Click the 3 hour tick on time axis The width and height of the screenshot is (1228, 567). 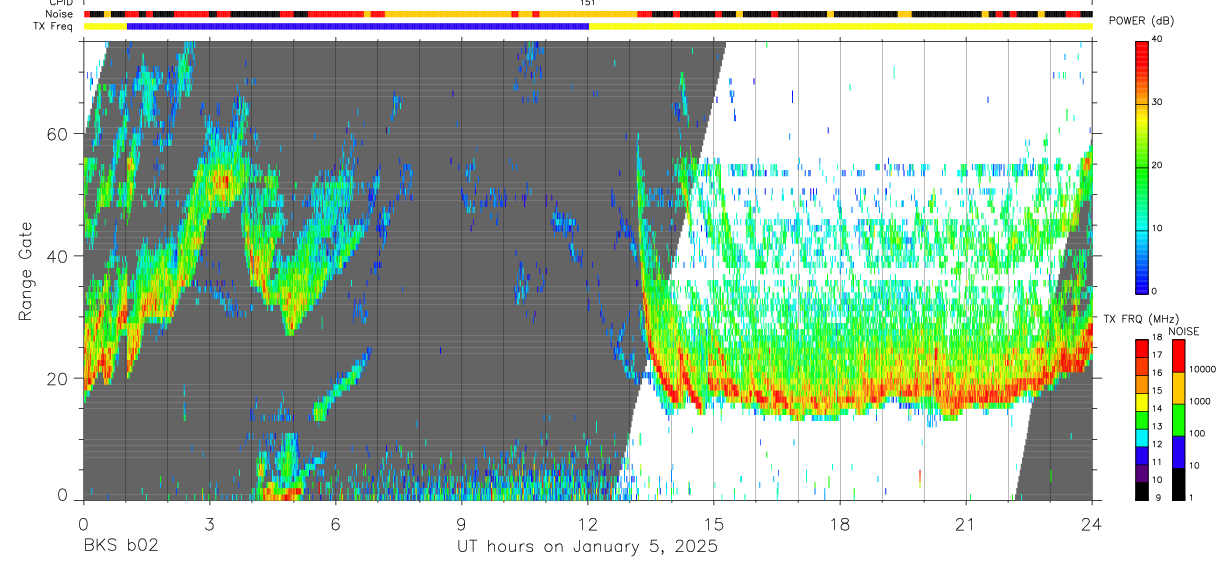pos(209,523)
